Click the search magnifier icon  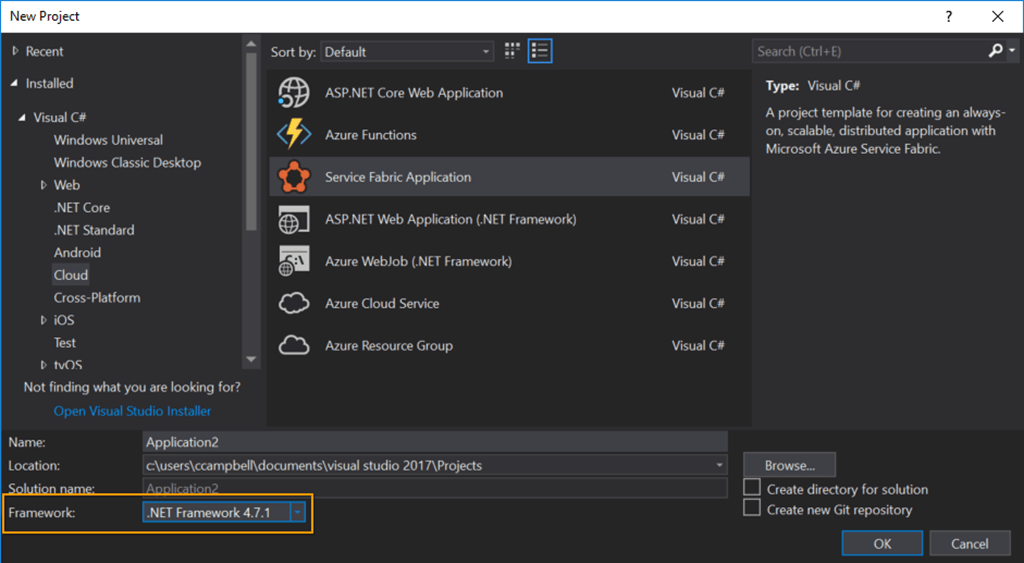pyautogui.click(x=995, y=51)
